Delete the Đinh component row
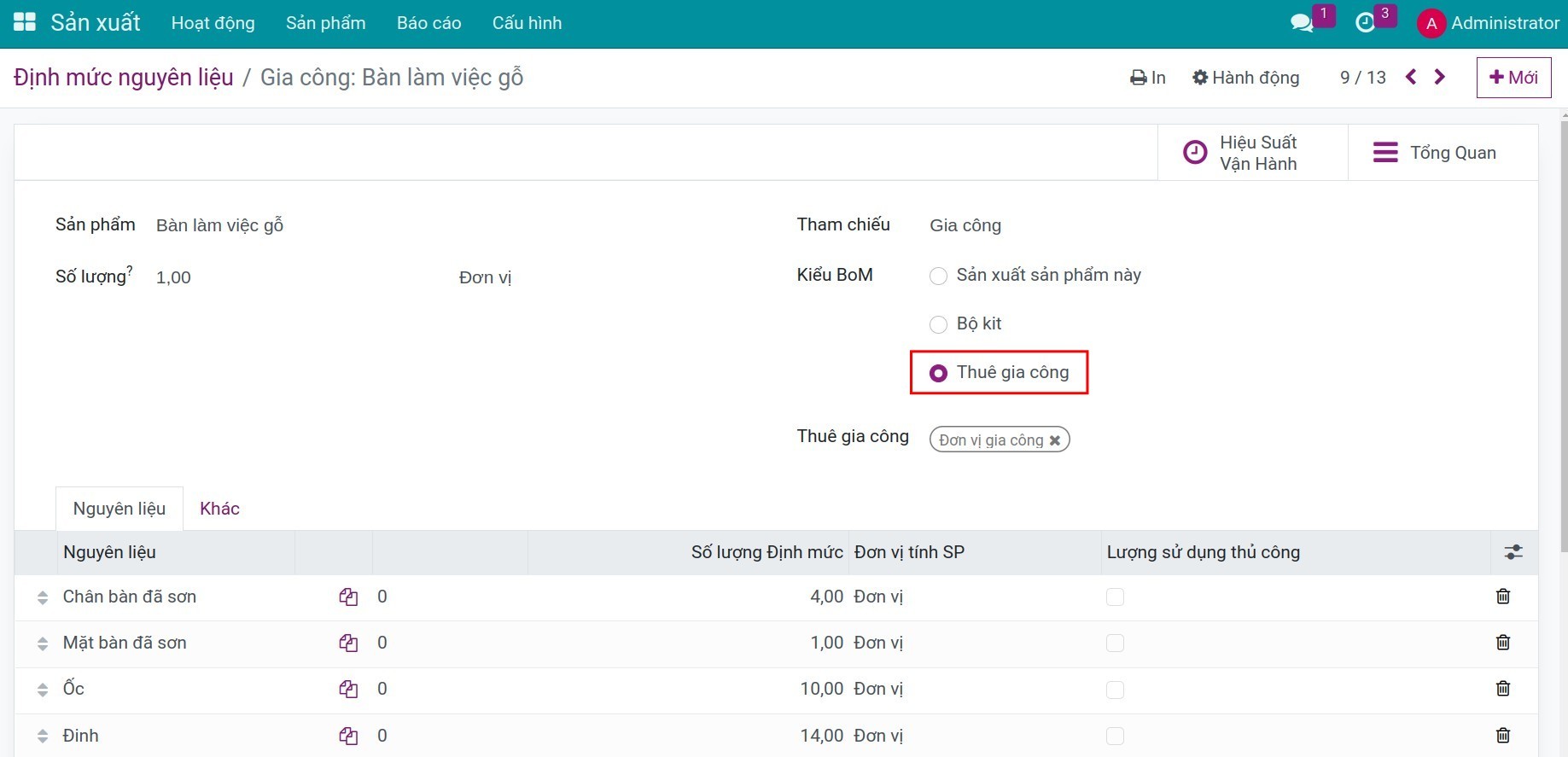 tap(1503, 735)
